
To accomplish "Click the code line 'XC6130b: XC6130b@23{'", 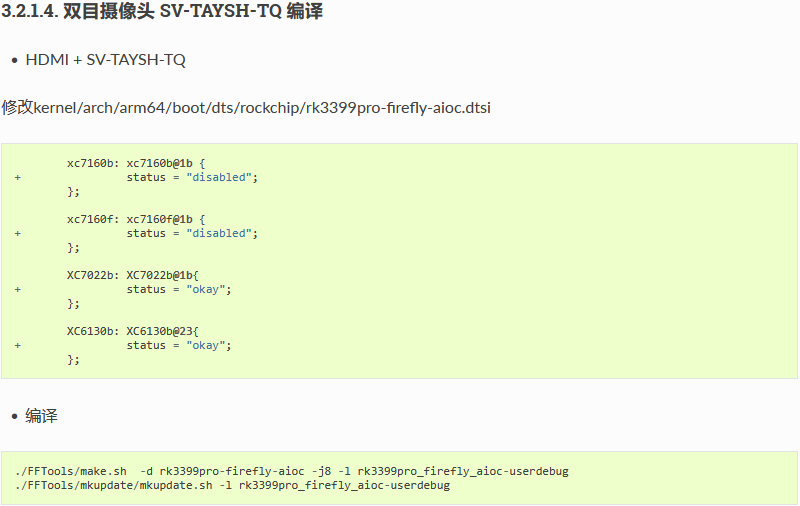I will coord(133,332).
